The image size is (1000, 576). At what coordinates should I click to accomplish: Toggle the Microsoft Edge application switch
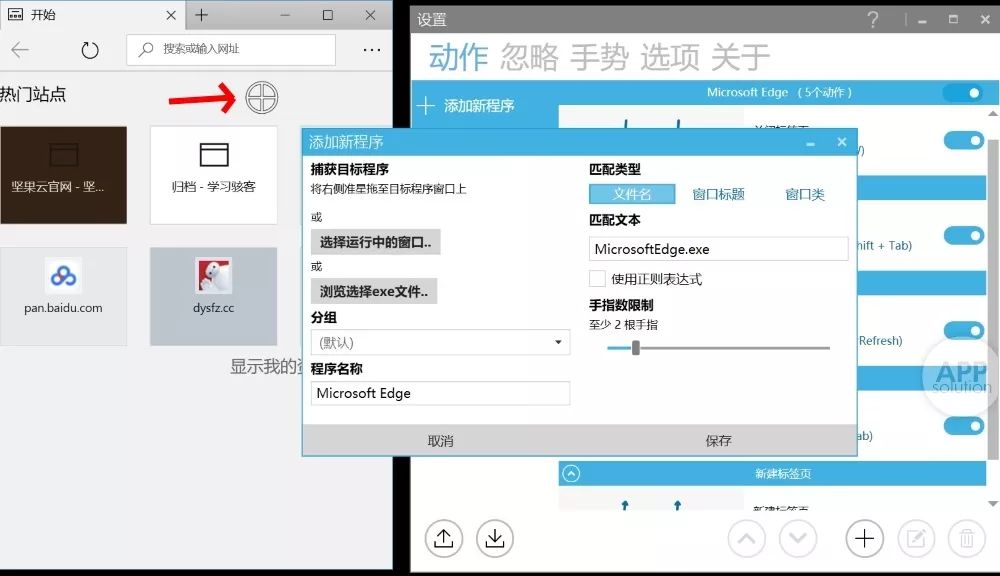pyautogui.click(x=964, y=92)
